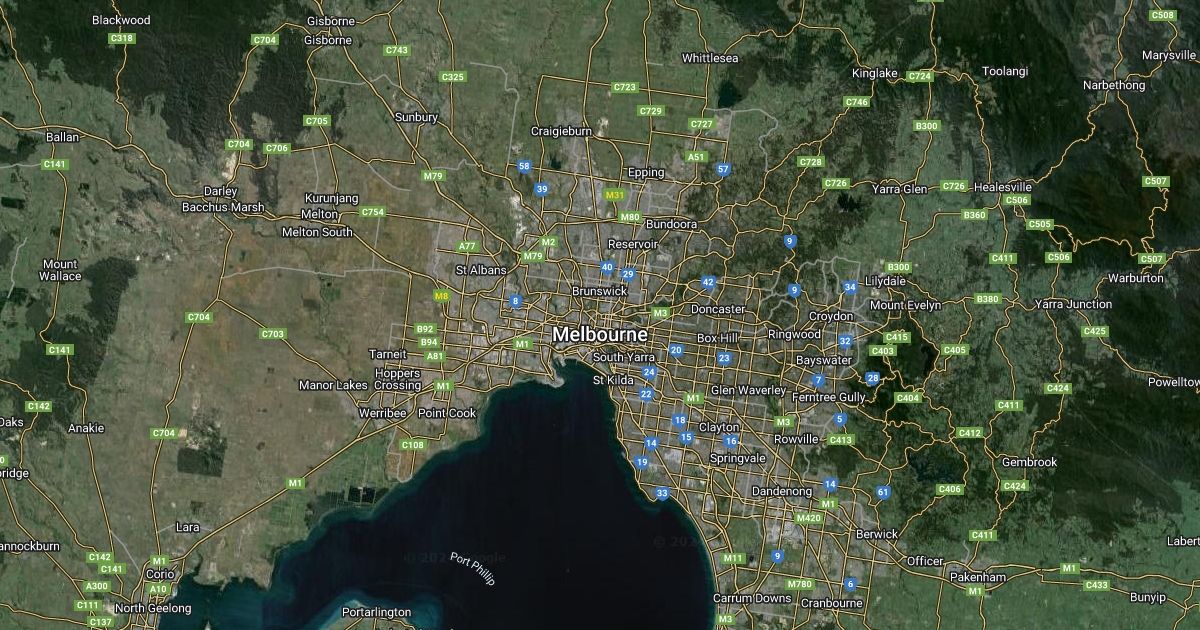Click the M2 highway shield

548,242
